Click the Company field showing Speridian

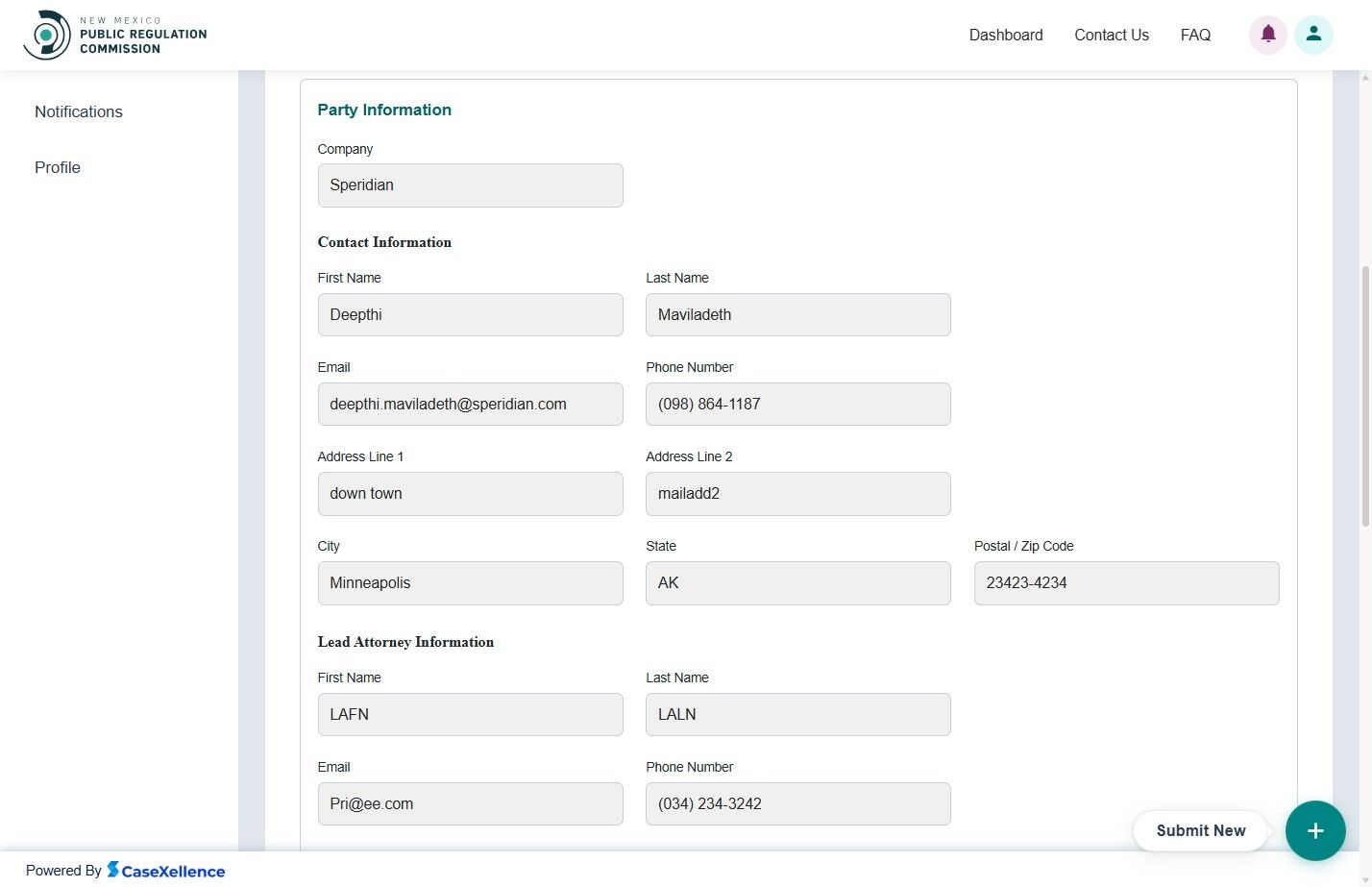point(470,185)
